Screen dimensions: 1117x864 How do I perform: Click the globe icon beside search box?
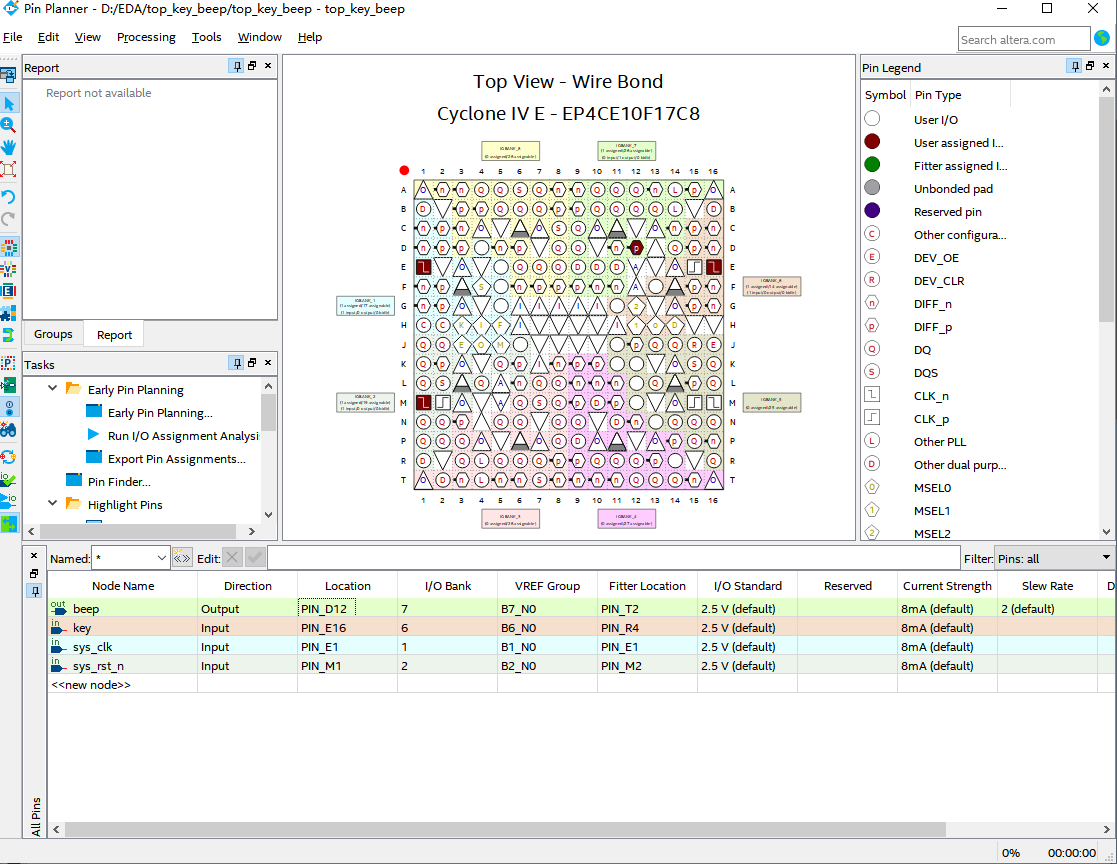pos(1102,38)
